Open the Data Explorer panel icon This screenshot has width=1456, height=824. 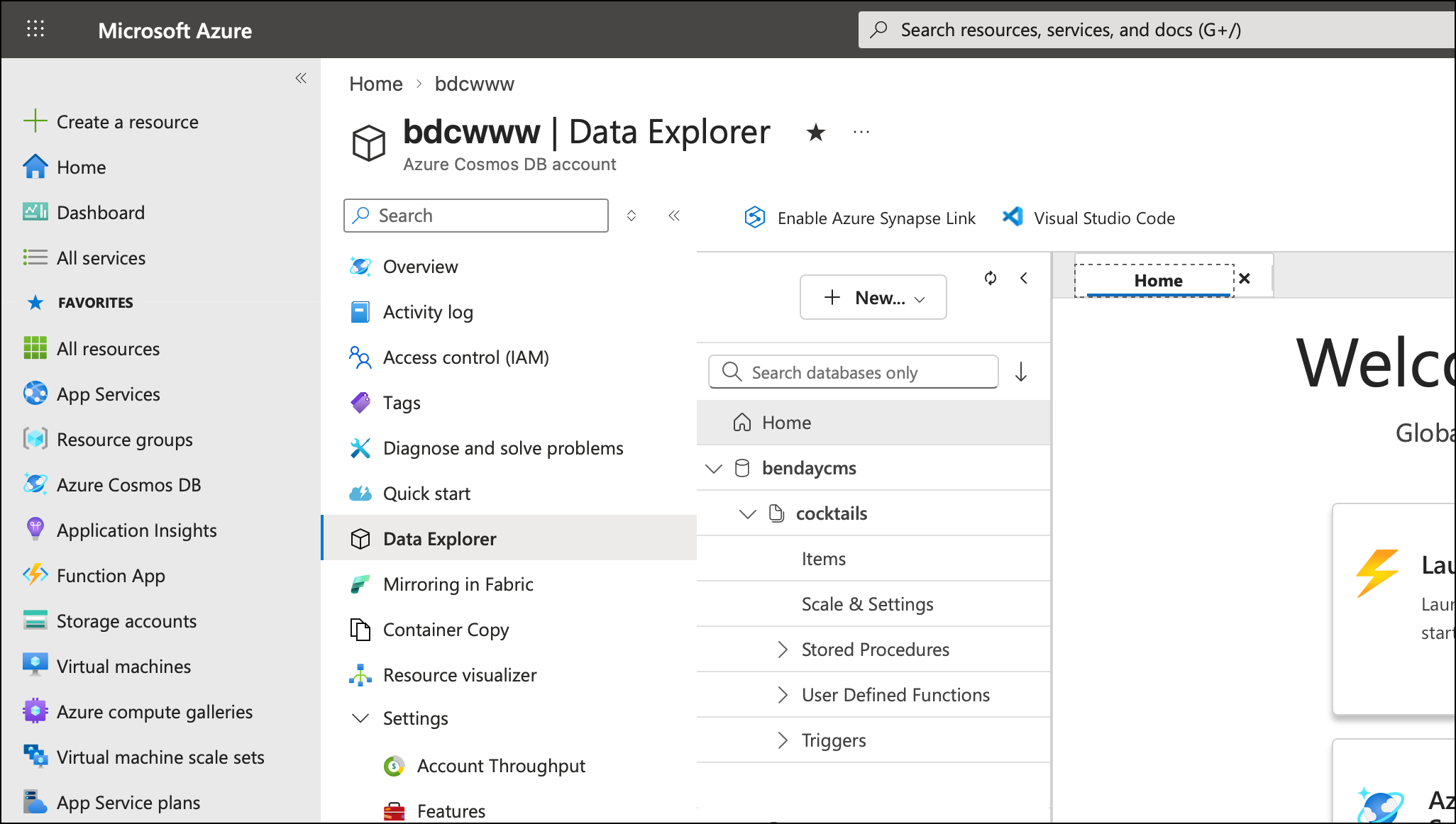361,538
